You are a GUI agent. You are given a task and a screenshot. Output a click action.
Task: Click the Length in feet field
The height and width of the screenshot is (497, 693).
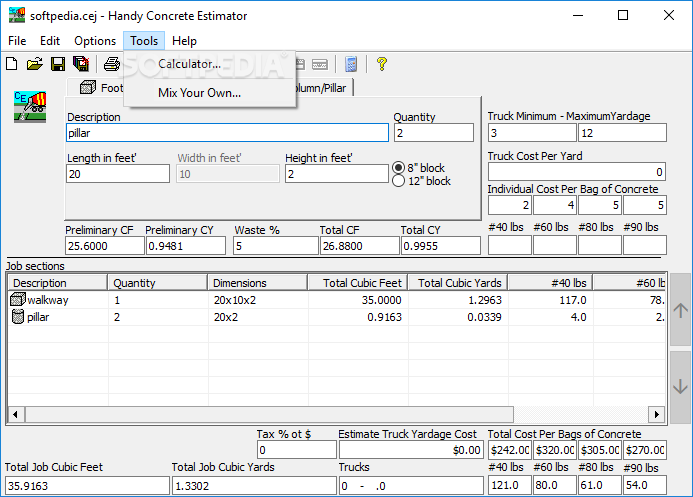[118, 174]
